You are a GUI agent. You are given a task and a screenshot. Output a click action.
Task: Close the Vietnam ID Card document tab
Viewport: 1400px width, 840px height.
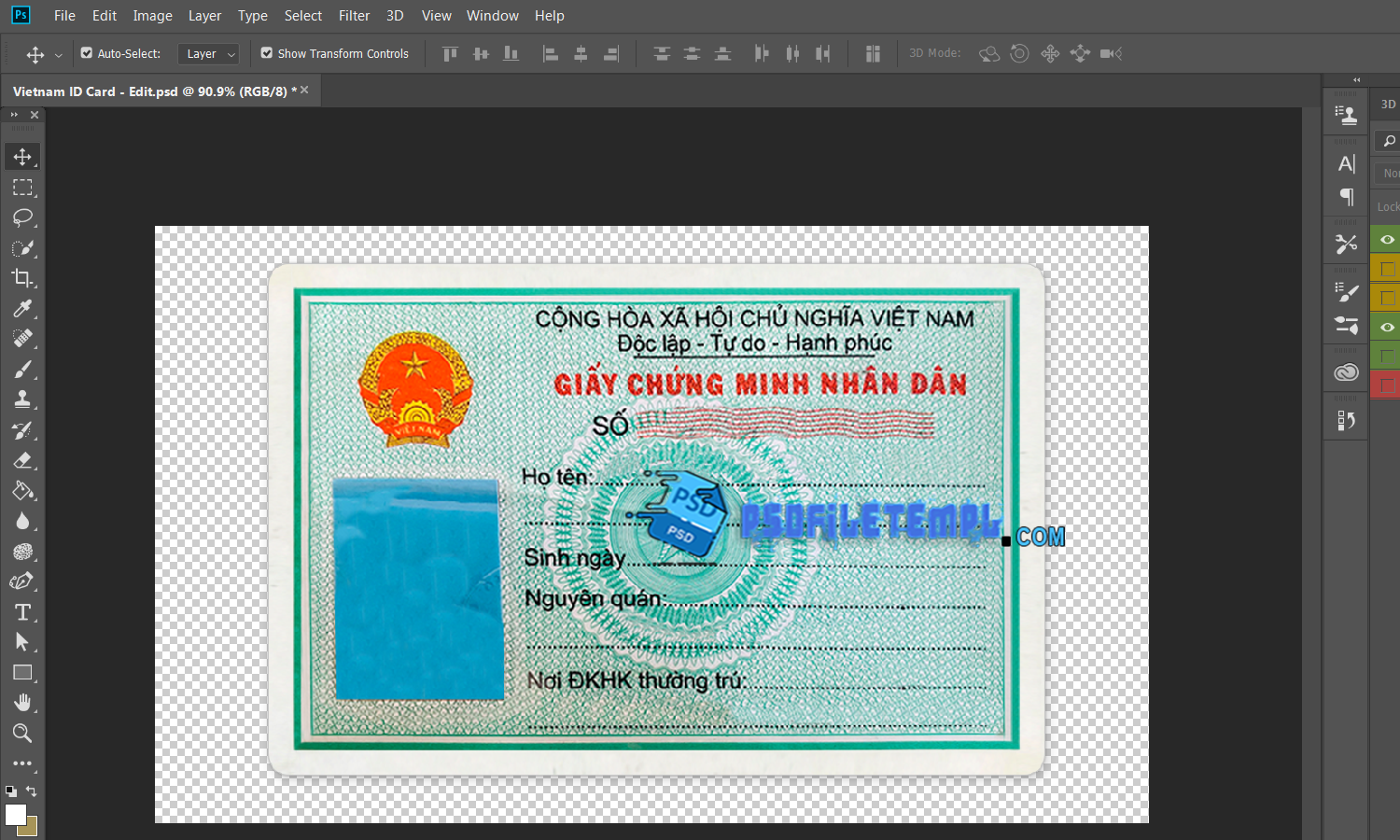tap(304, 91)
